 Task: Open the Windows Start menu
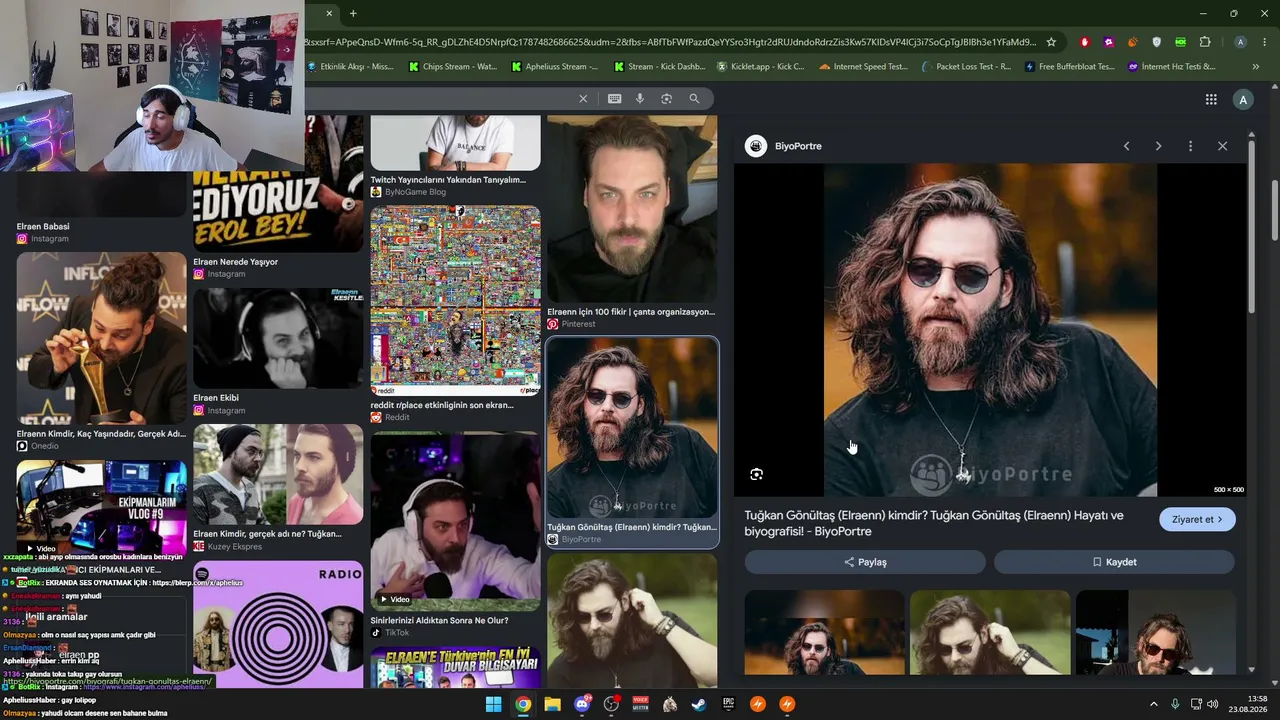493,704
